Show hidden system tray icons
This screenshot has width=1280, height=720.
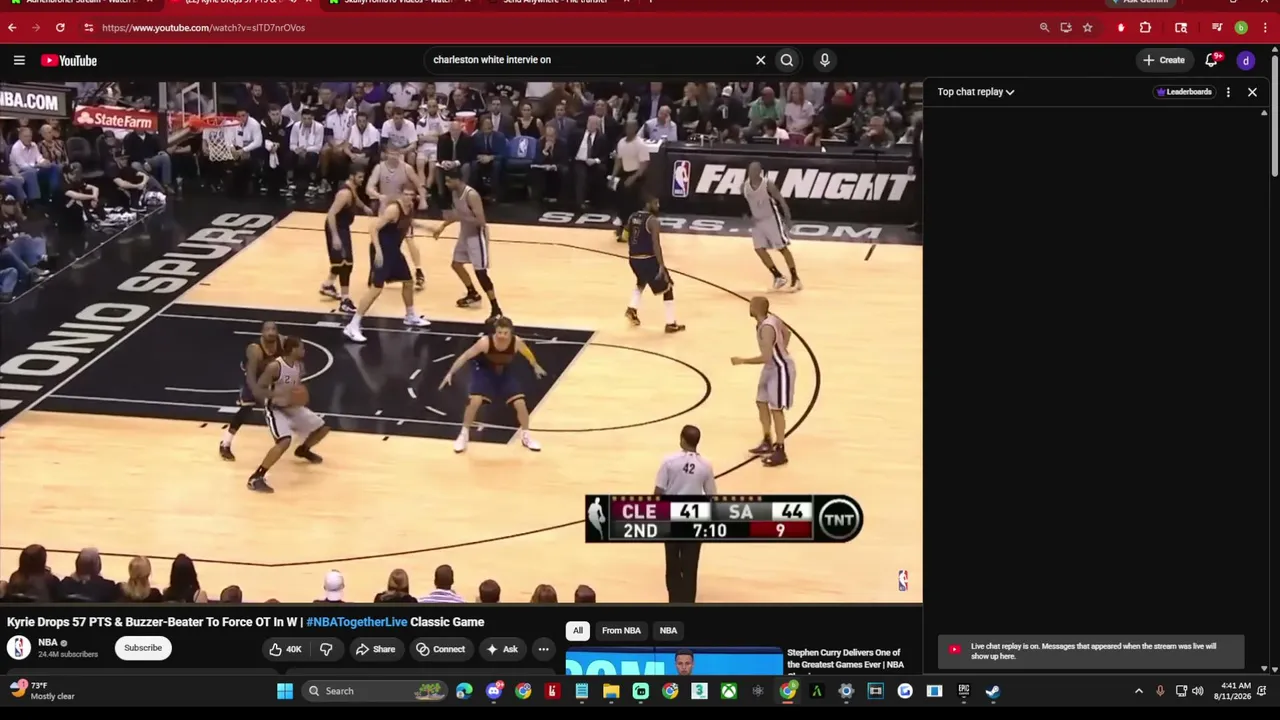1138,691
